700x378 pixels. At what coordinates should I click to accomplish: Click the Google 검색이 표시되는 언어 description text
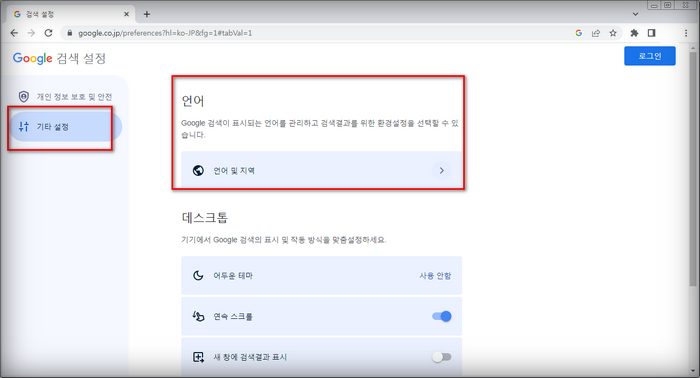[x=320, y=129]
